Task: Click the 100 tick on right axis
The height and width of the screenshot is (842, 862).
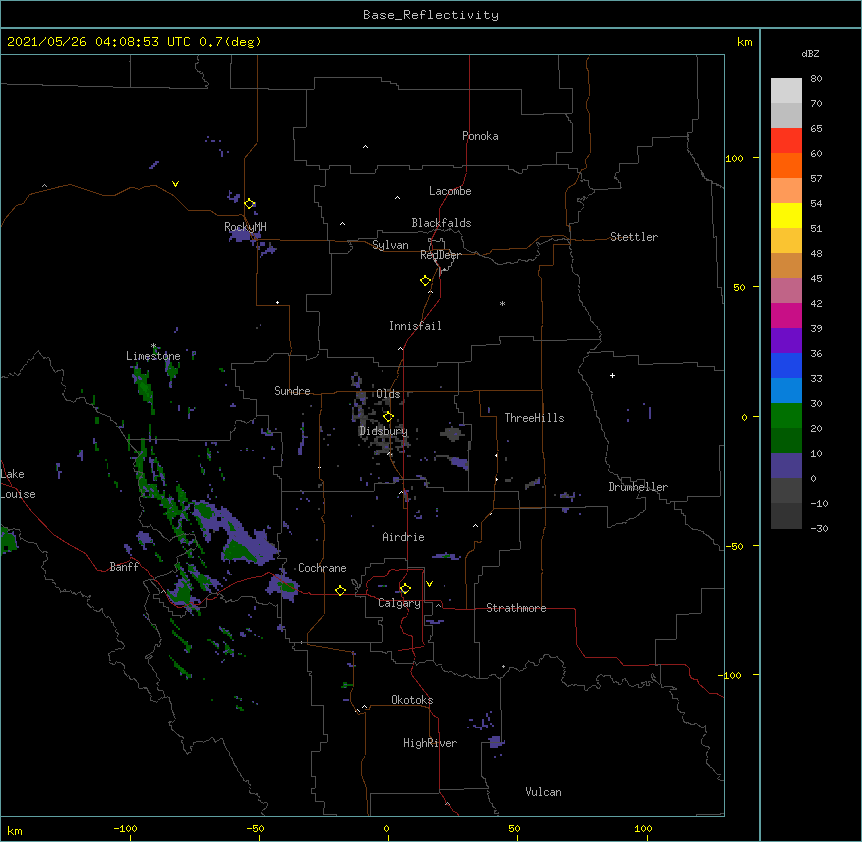Action: 734,158
